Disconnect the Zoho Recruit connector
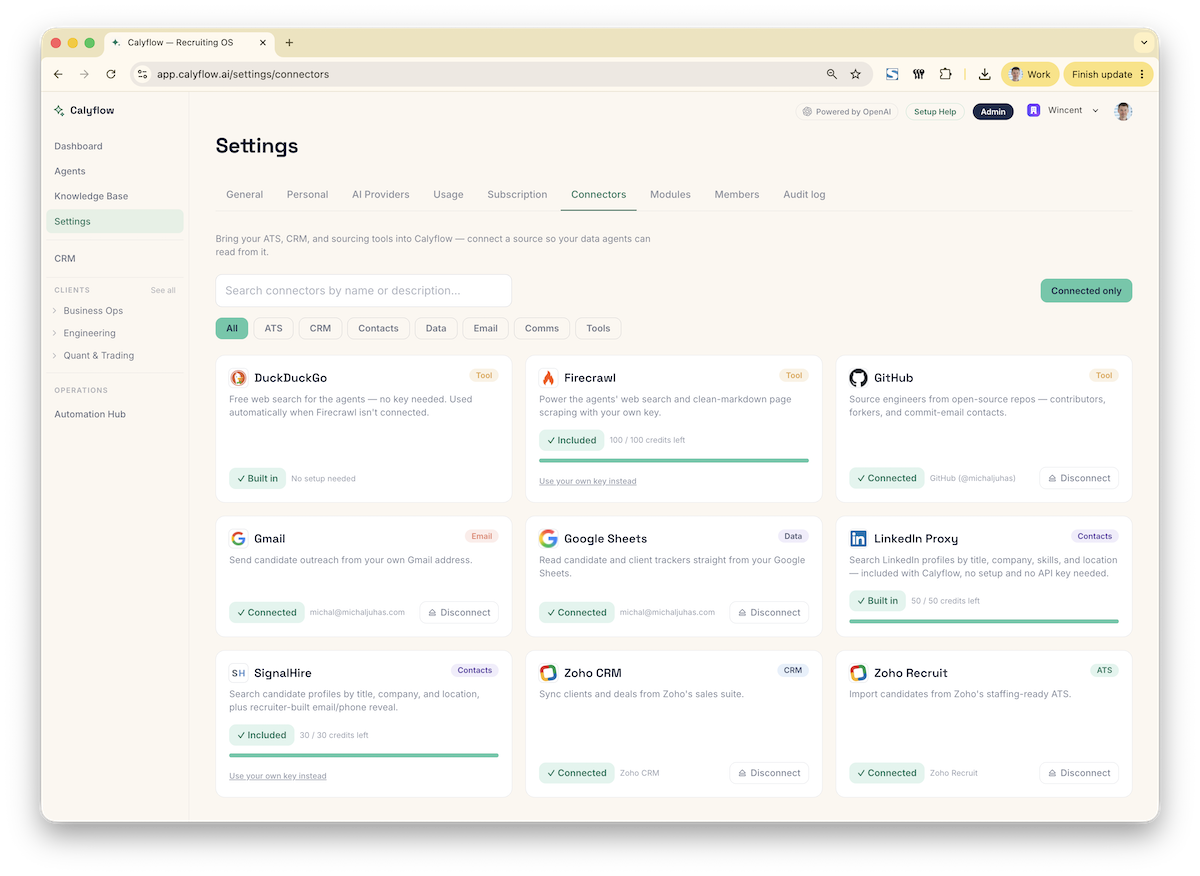This screenshot has width=1200, height=876. pyautogui.click(x=1079, y=773)
